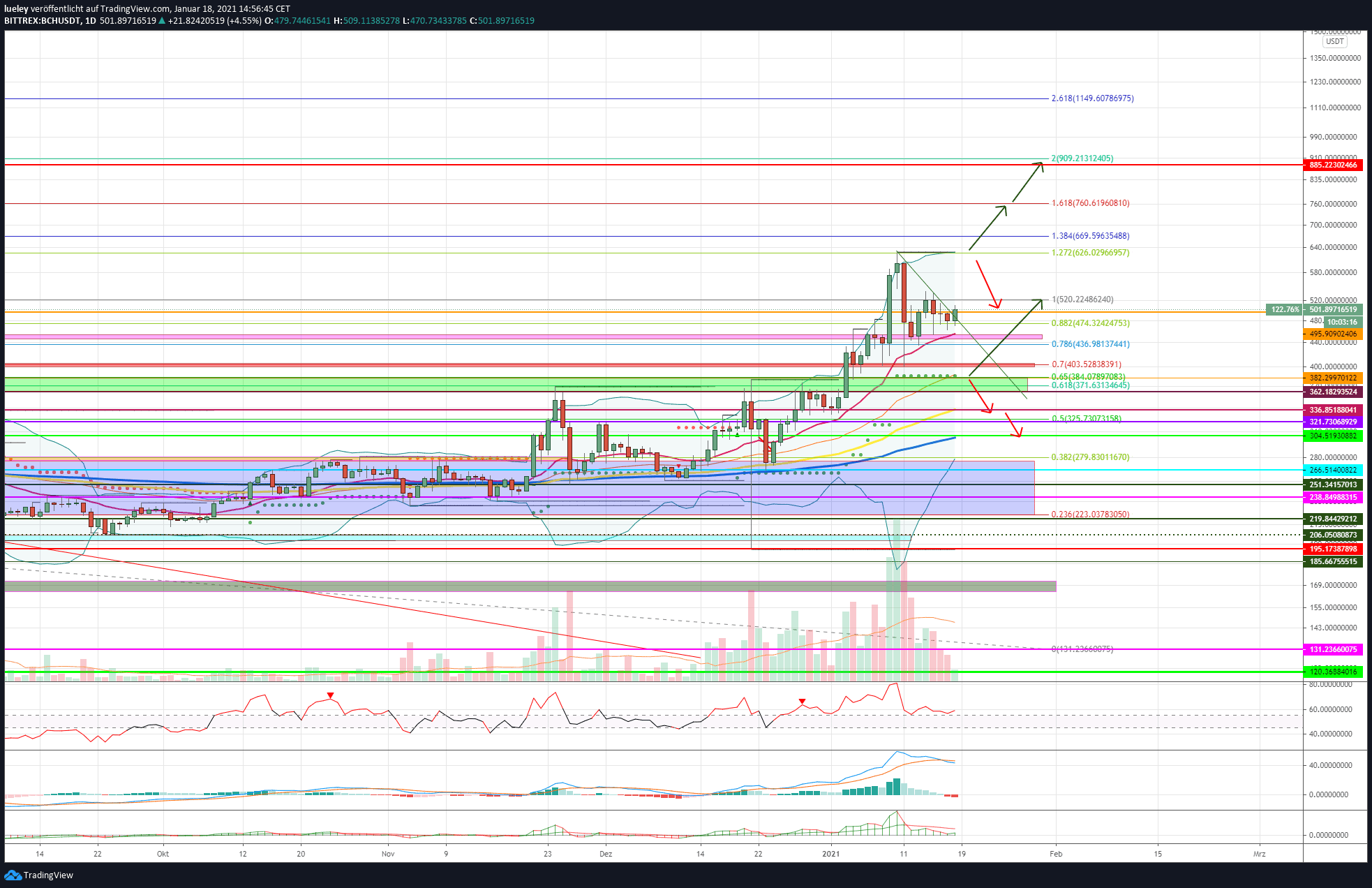Click Fibonacci label 2(909.21312405)

1082,158
